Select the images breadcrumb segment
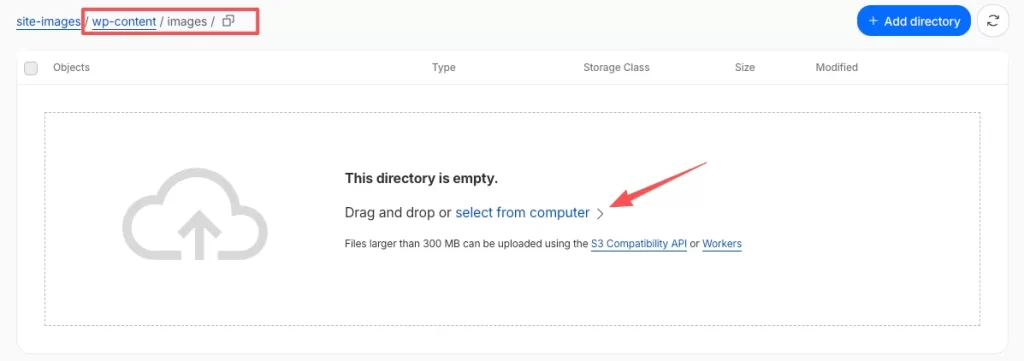The width and height of the screenshot is (1024, 361). [187, 22]
